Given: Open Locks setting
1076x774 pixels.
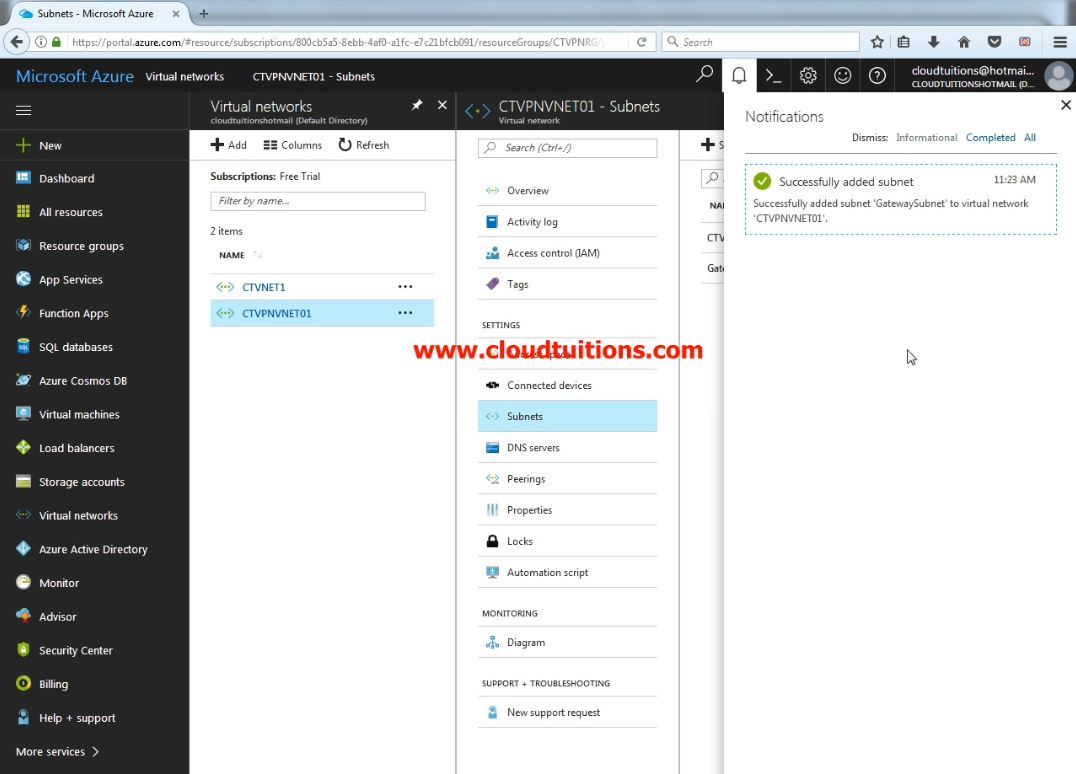Looking at the screenshot, I should pos(568,541).
